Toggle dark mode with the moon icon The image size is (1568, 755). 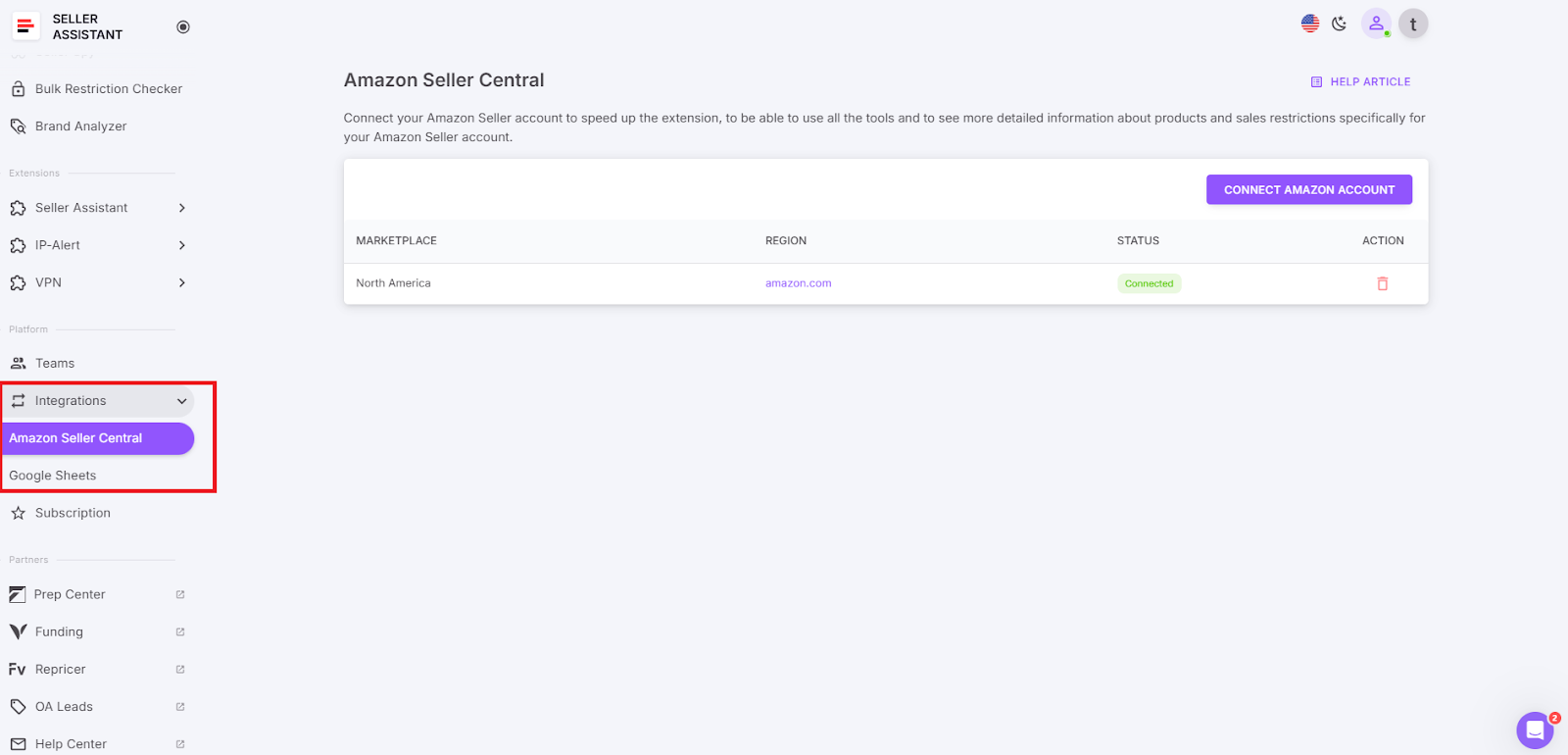click(1340, 23)
